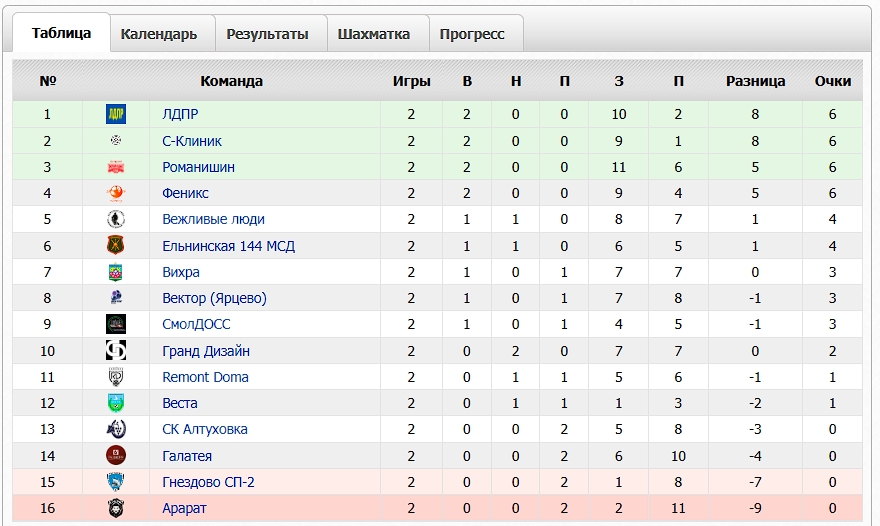Open the Результаты tab
This screenshot has height=526, width=880.
(x=267, y=34)
